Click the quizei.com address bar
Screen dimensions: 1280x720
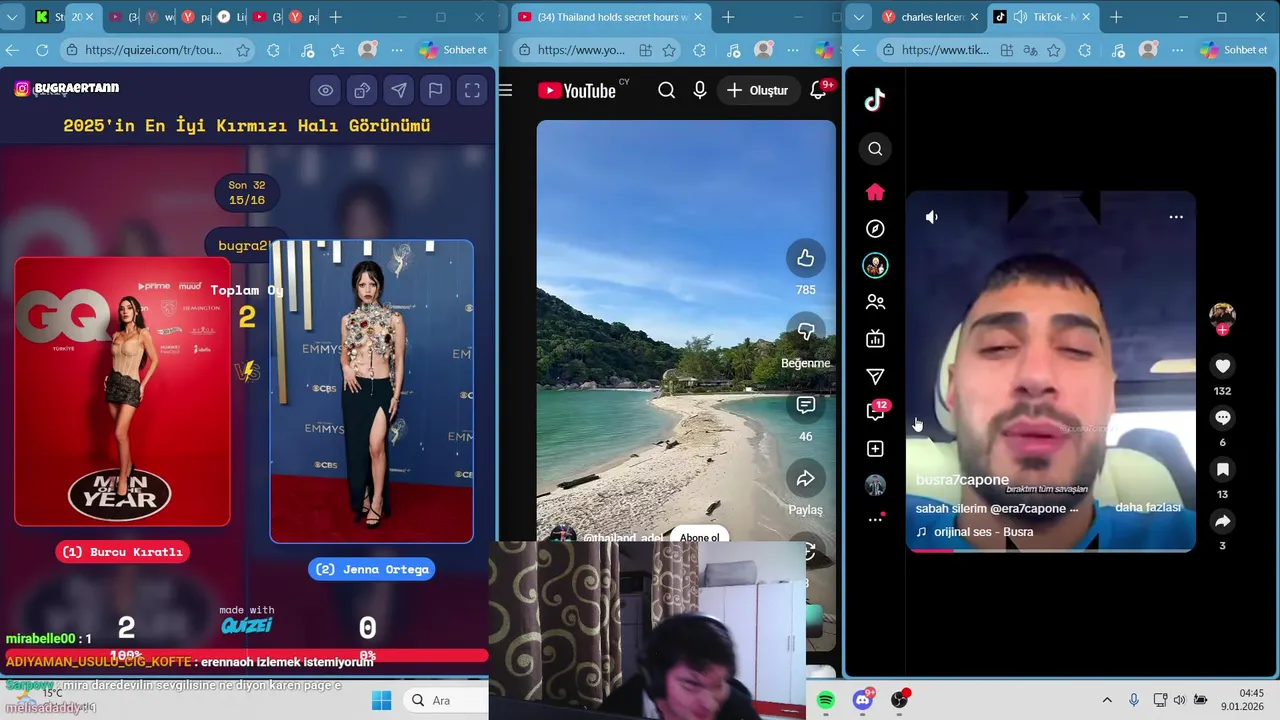(155, 50)
